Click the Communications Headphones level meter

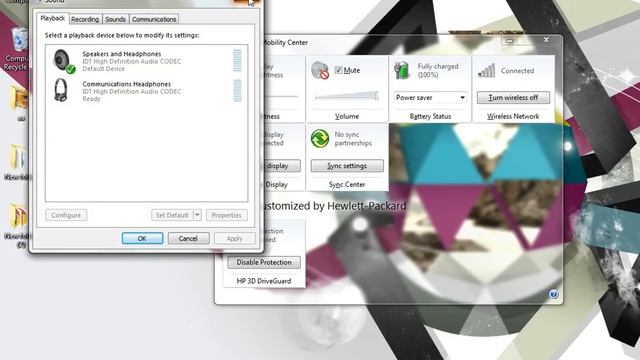click(237, 91)
